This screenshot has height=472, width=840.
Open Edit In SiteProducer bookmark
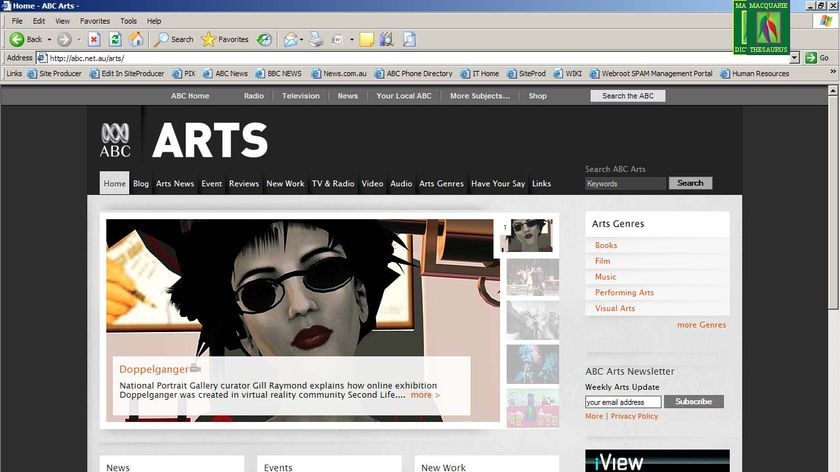128,73
